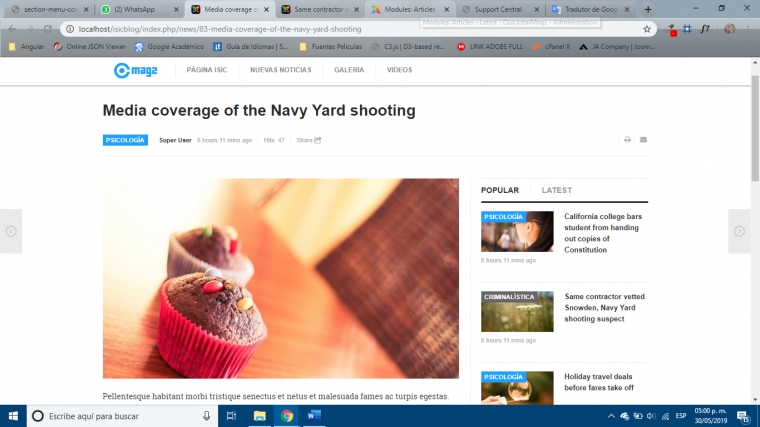Click ESP language indicator in tray

(x=681, y=416)
